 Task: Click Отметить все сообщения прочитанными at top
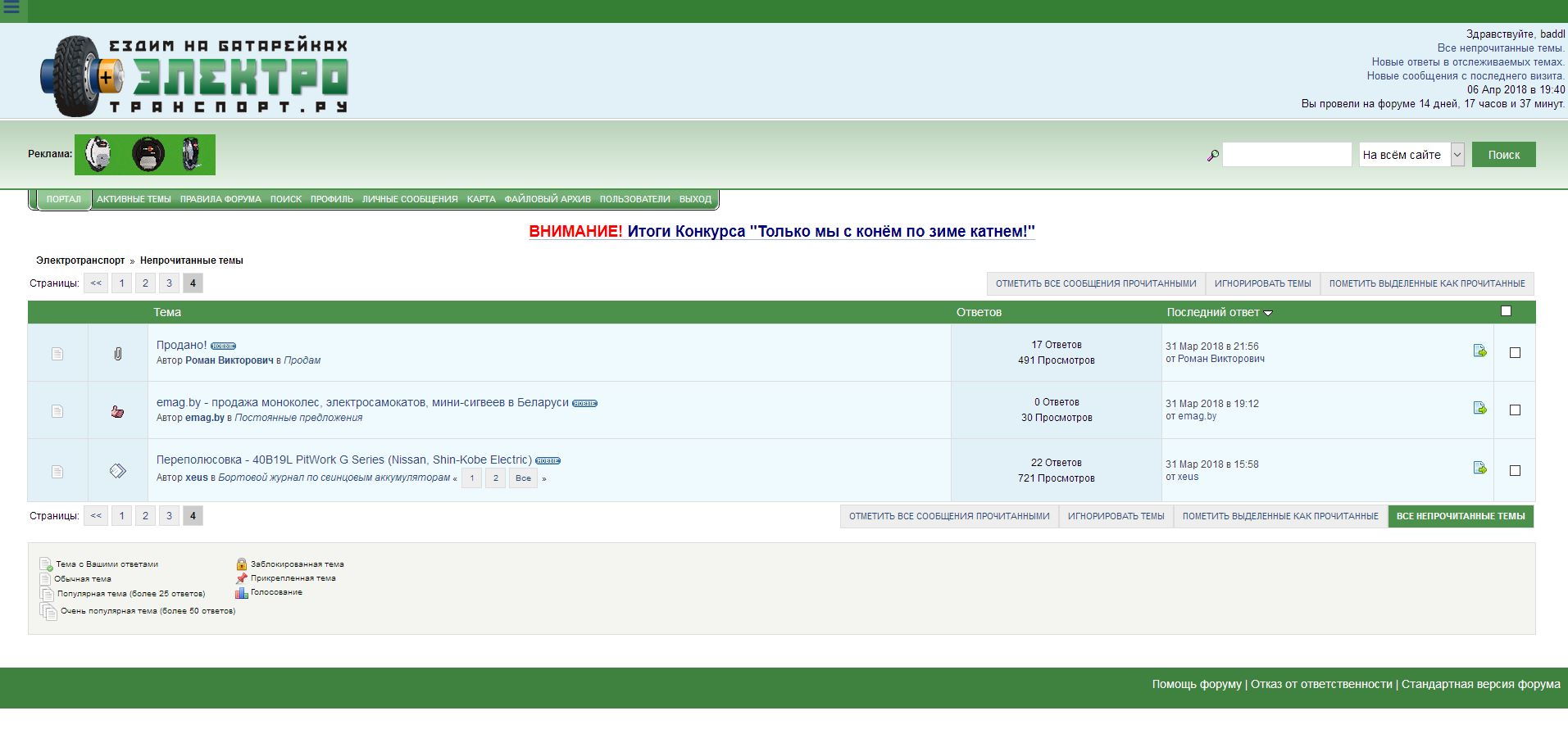1096,283
